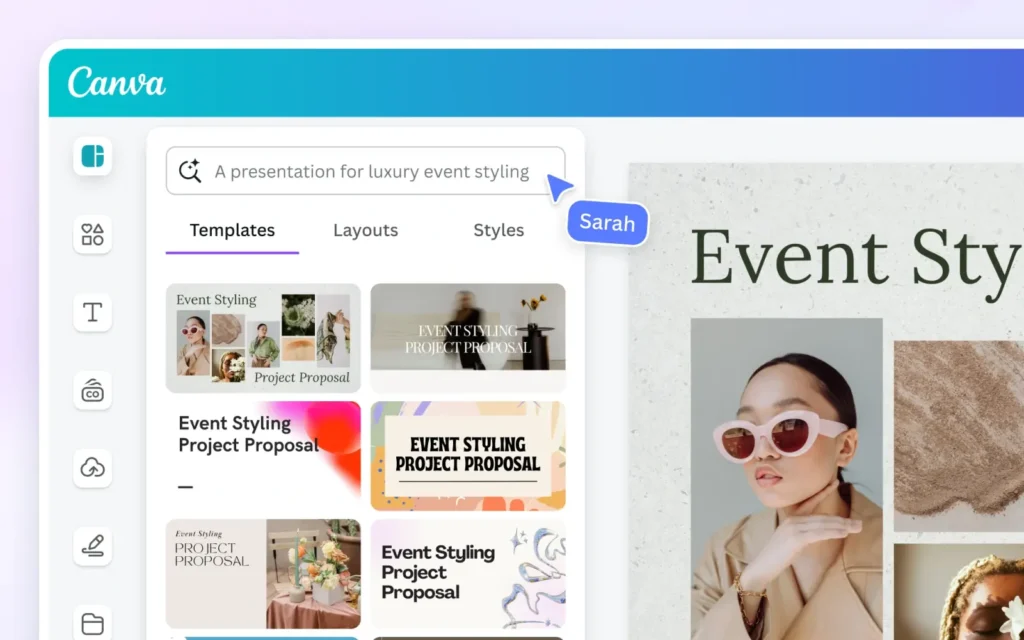1024x640 pixels.
Task: Switch to the Styles tab
Action: coord(499,231)
